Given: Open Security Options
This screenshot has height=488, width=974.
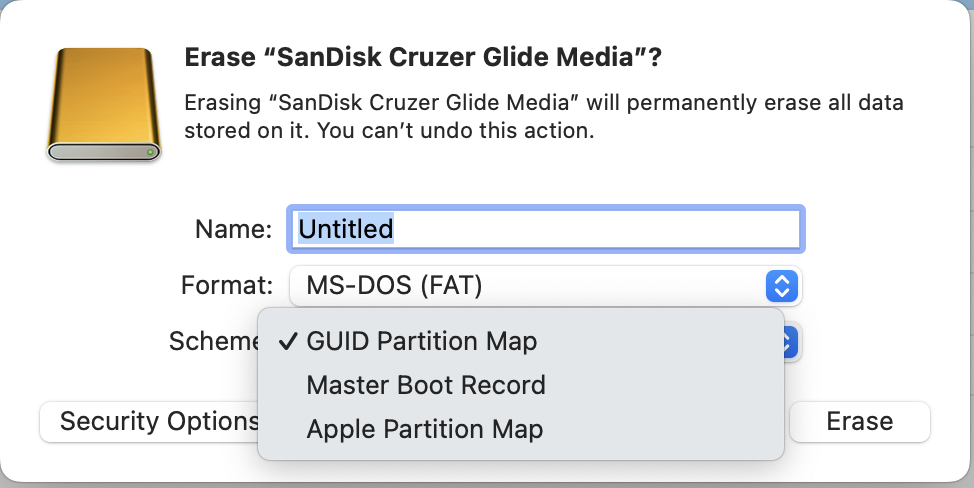Looking at the screenshot, I should (x=148, y=422).
